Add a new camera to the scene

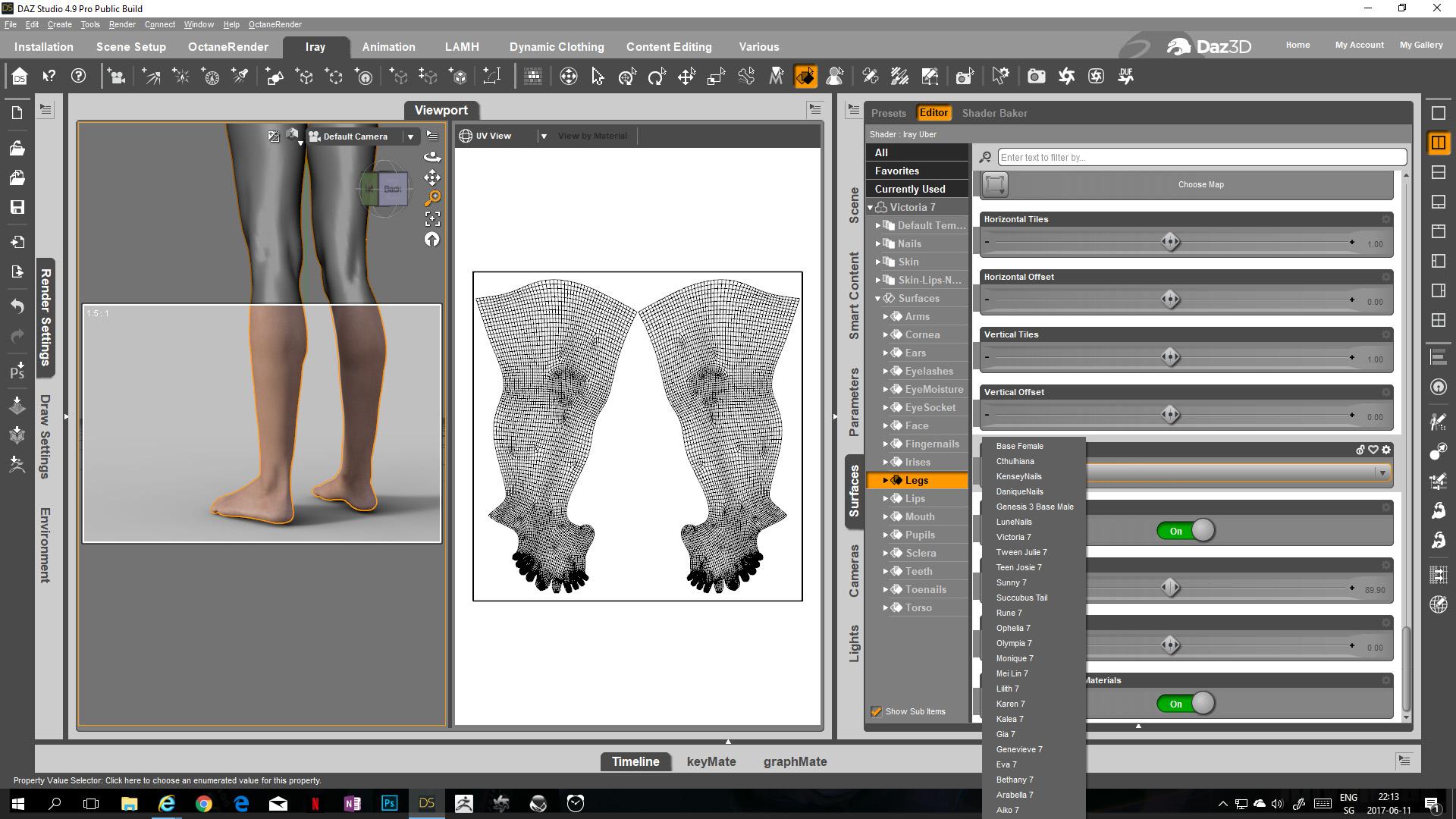click(118, 76)
